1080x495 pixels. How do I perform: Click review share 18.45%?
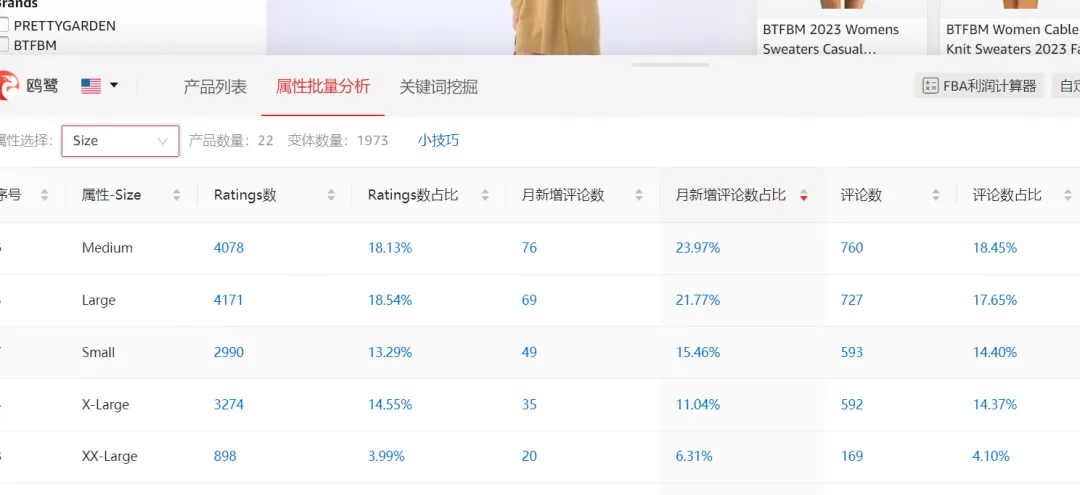pyautogui.click(x=995, y=248)
